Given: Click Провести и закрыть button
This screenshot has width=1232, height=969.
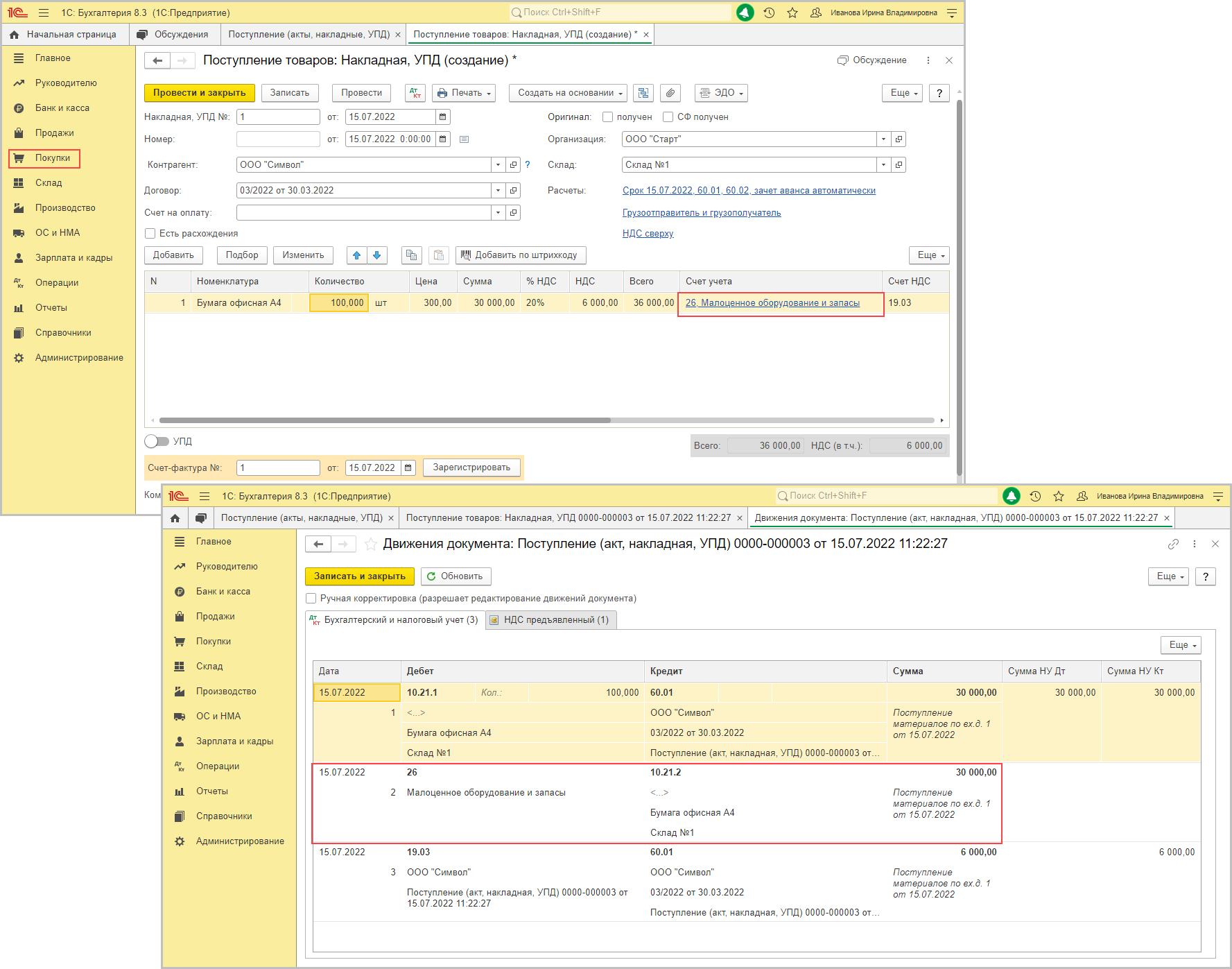Looking at the screenshot, I should pyautogui.click(x=200, y=93).
